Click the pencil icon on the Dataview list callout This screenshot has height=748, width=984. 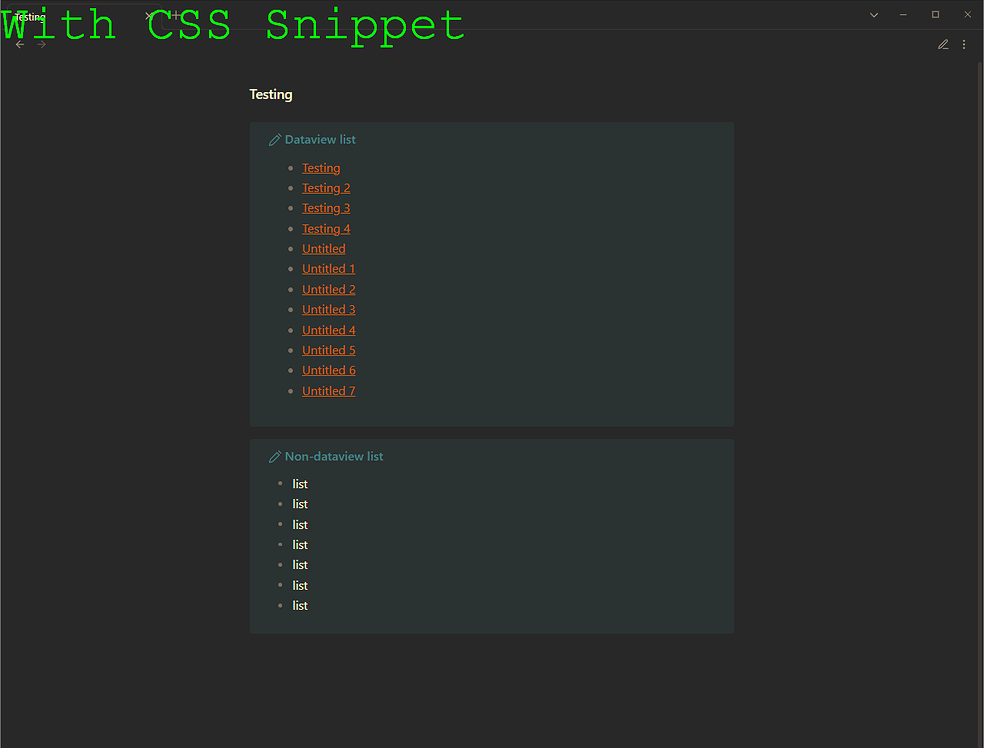tap(275, 139)
